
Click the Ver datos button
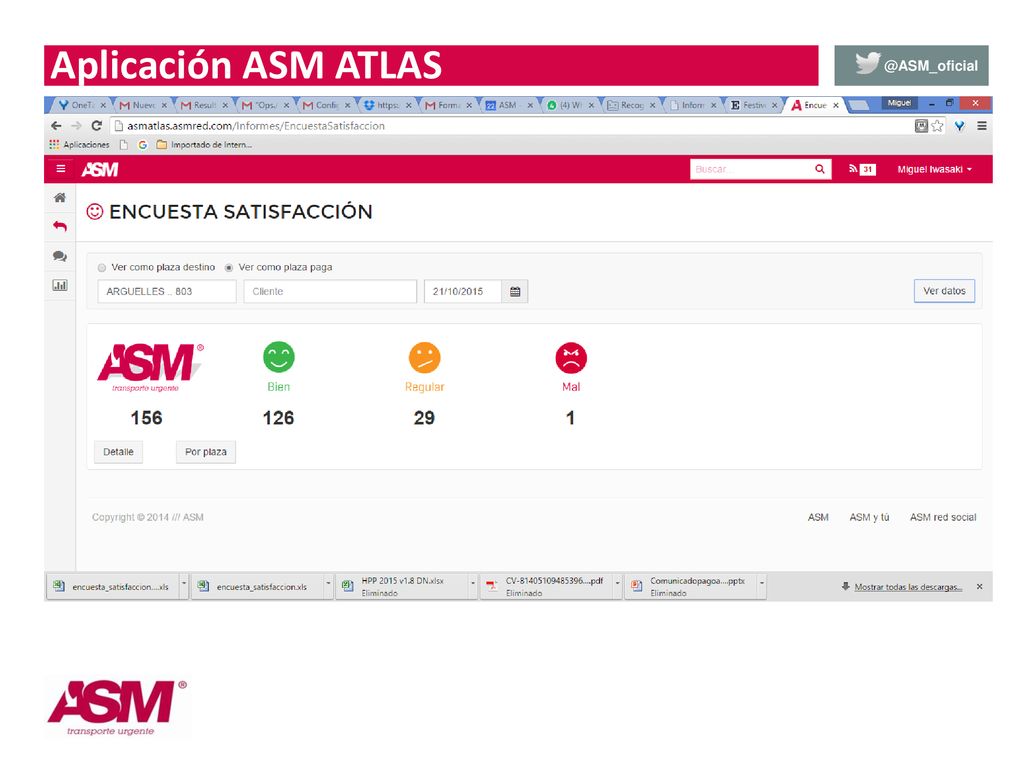pyautogui.click(x=944, y=291)
